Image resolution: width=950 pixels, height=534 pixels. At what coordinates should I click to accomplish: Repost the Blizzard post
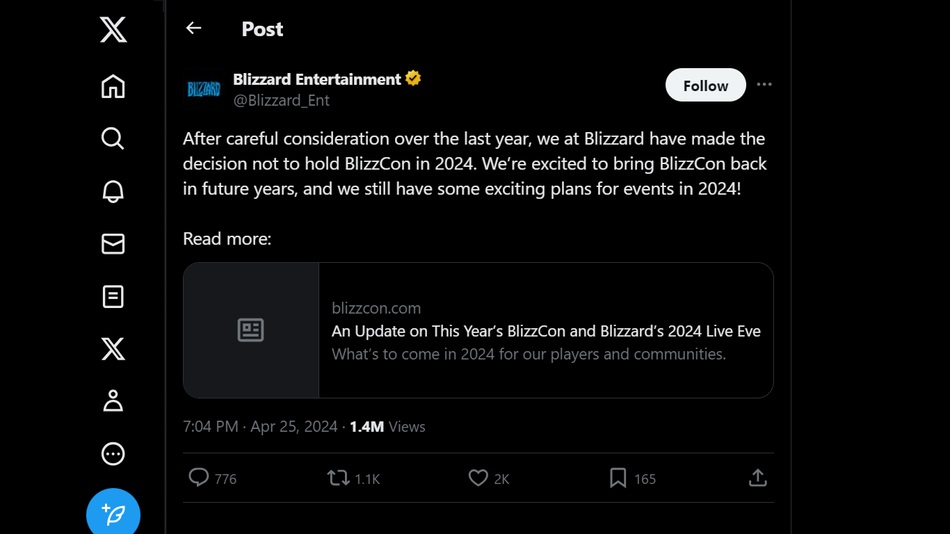tap(339, 478)
